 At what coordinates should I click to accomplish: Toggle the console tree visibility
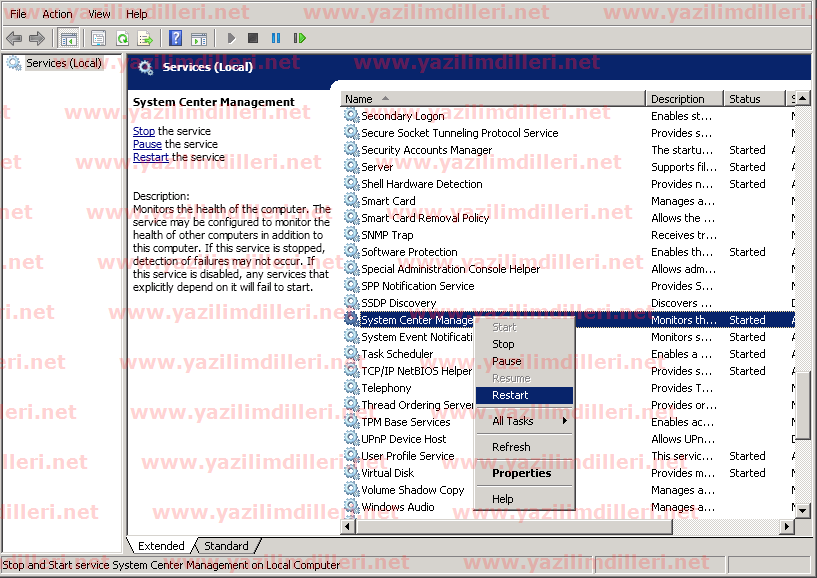click(68, 38)
